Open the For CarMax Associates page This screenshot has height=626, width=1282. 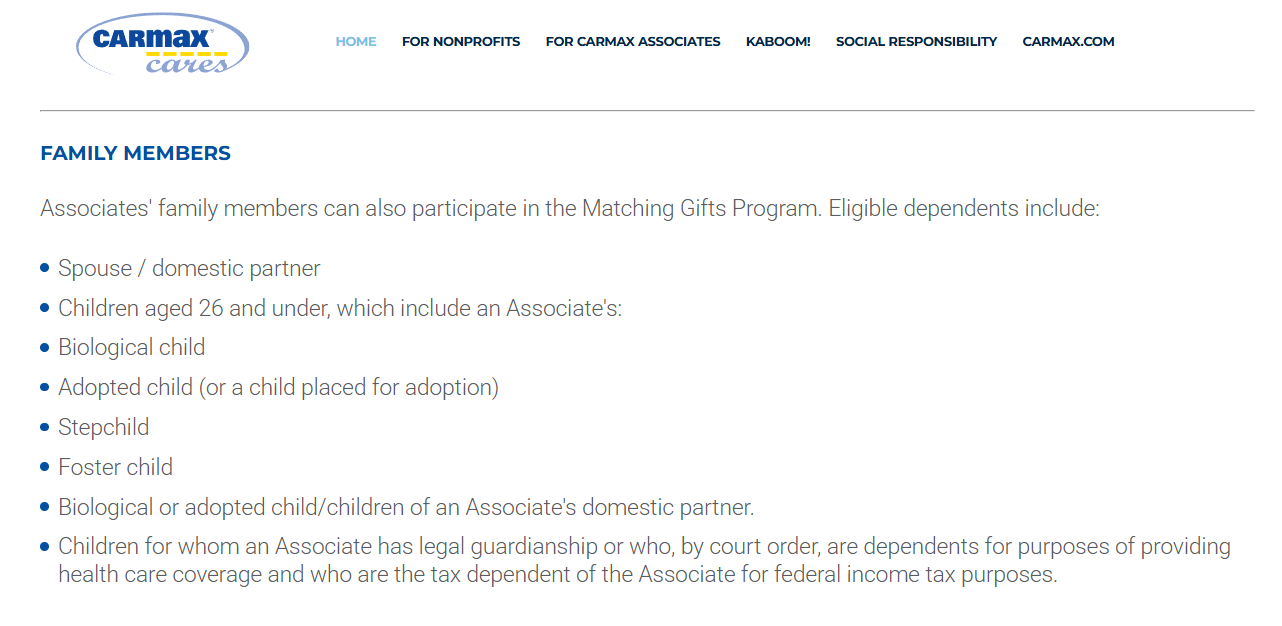[633, 42]
